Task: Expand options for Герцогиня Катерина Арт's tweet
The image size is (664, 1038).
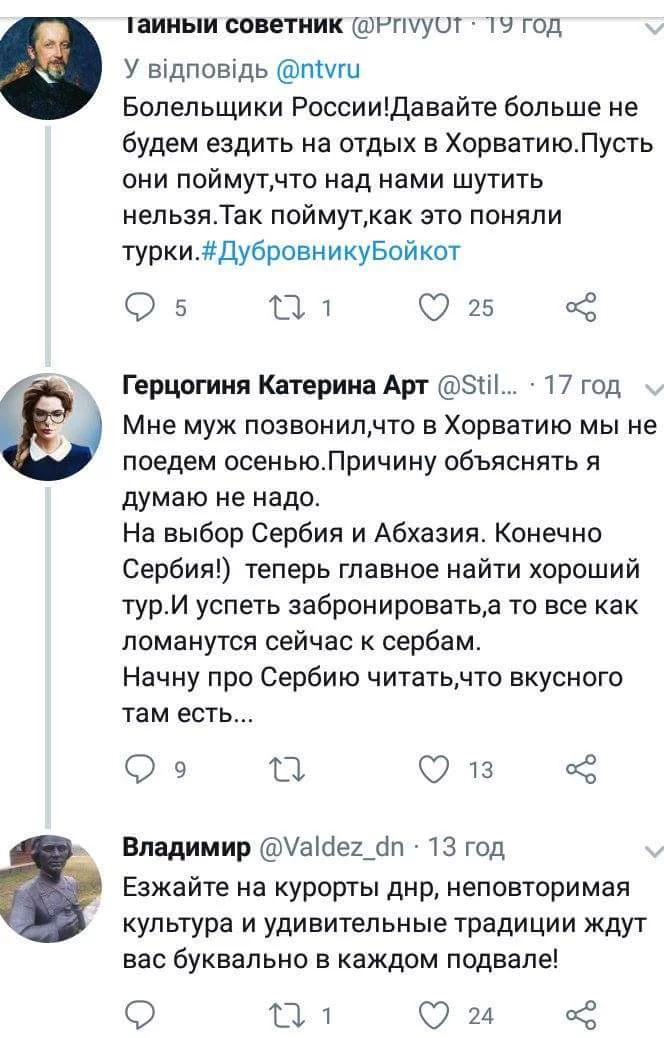Action: coord(651,391)
